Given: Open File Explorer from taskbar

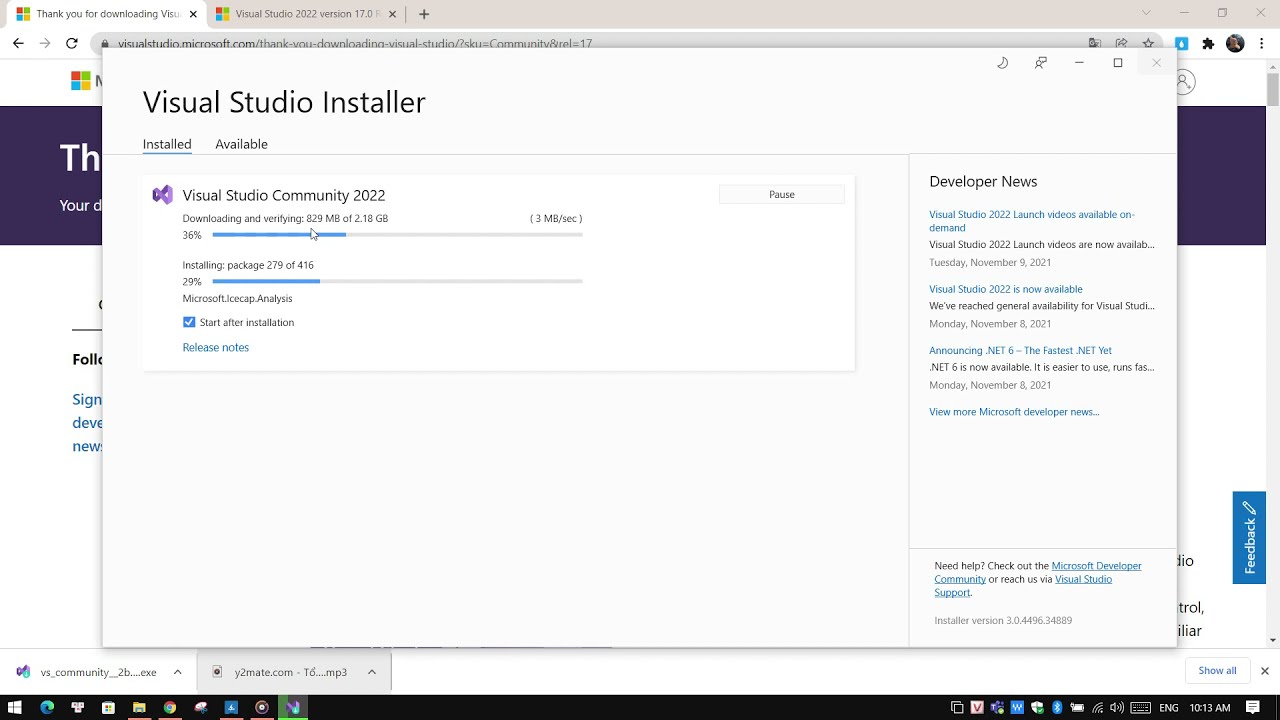Looking at the screenshot, I should [x=139, y=707].
